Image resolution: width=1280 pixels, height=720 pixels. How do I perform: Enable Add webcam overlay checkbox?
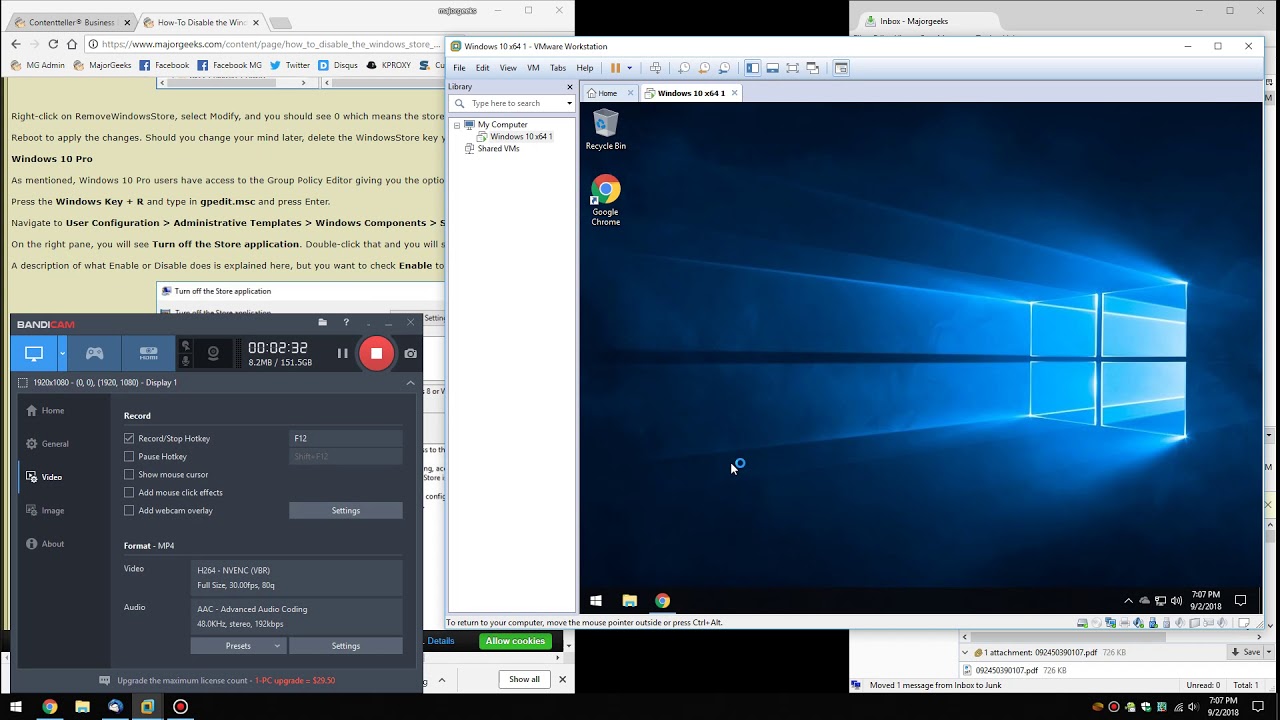129,510
